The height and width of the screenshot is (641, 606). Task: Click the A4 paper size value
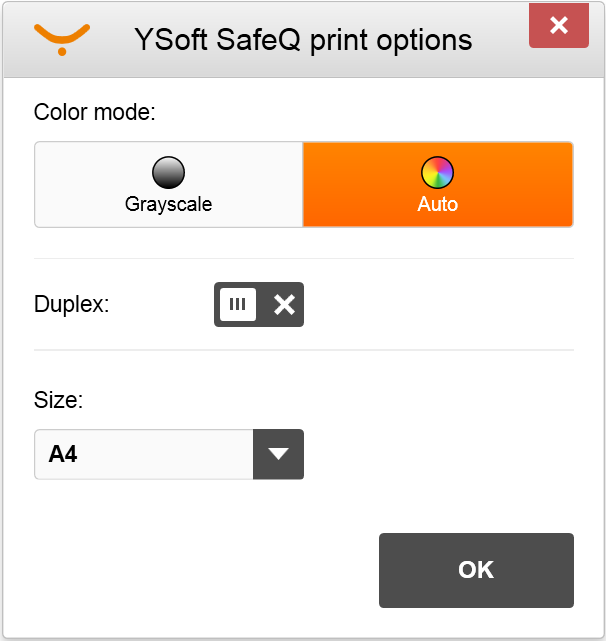point(64,455)
